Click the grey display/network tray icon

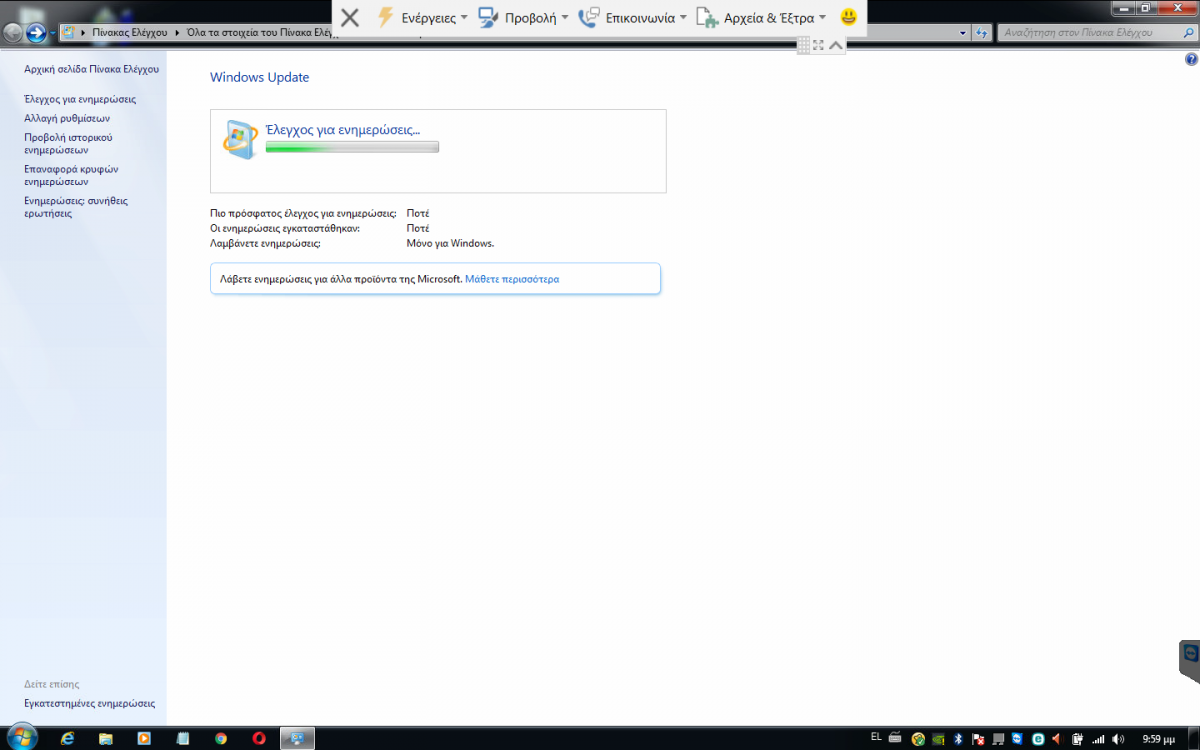click(x=998, y=739)
